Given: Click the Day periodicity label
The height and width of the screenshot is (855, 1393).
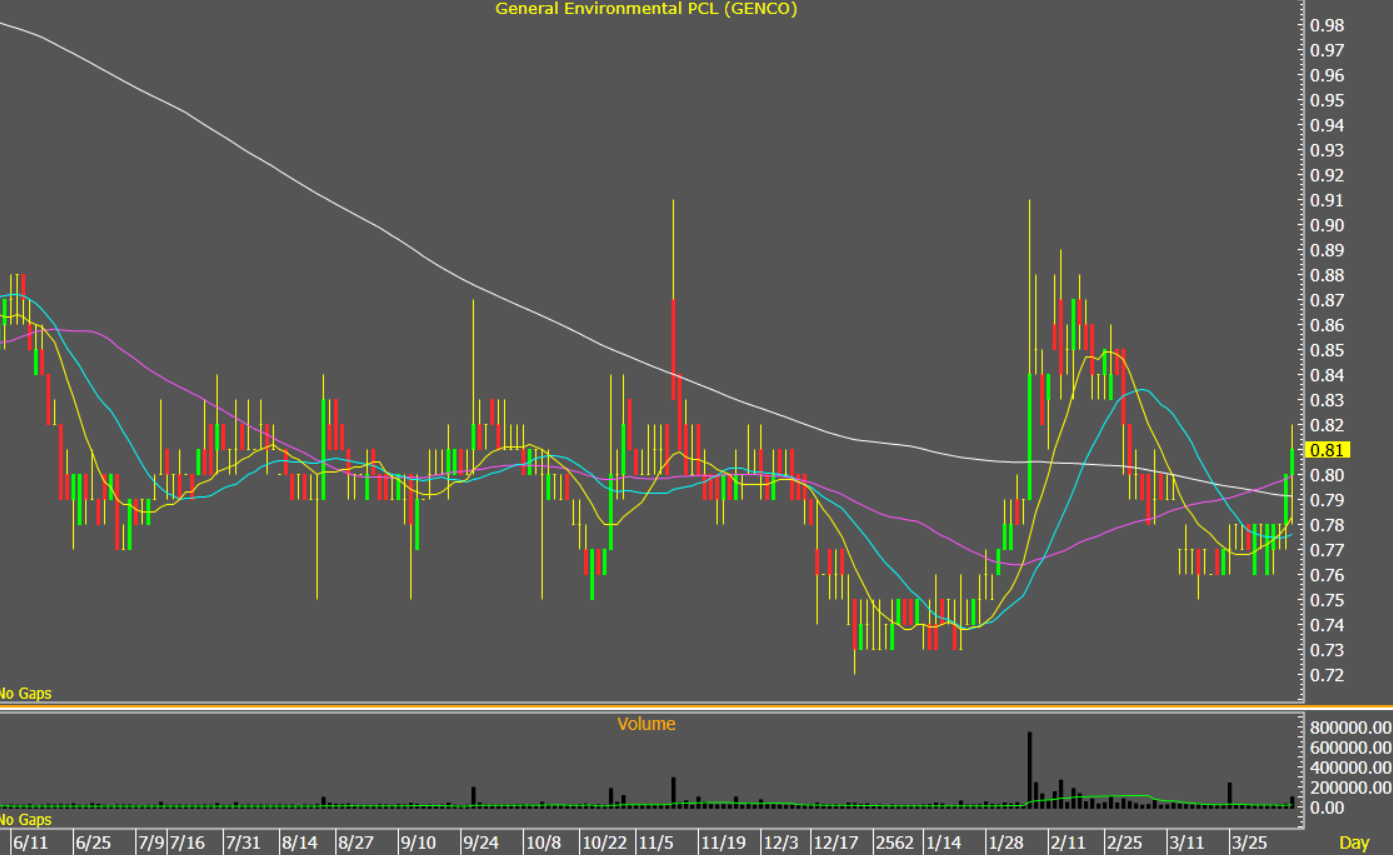Looking at the screenshot, I should 1353,843.
